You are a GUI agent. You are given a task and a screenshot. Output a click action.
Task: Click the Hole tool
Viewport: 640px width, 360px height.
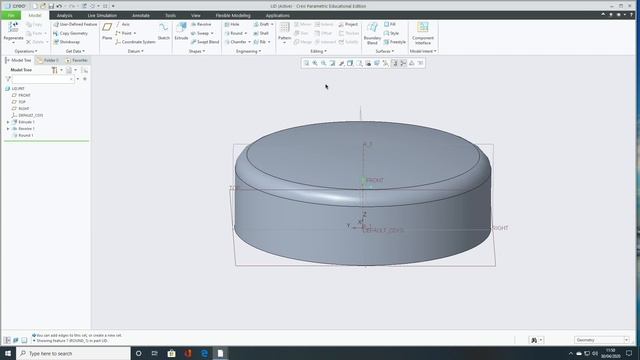click(x=232, y=24)
